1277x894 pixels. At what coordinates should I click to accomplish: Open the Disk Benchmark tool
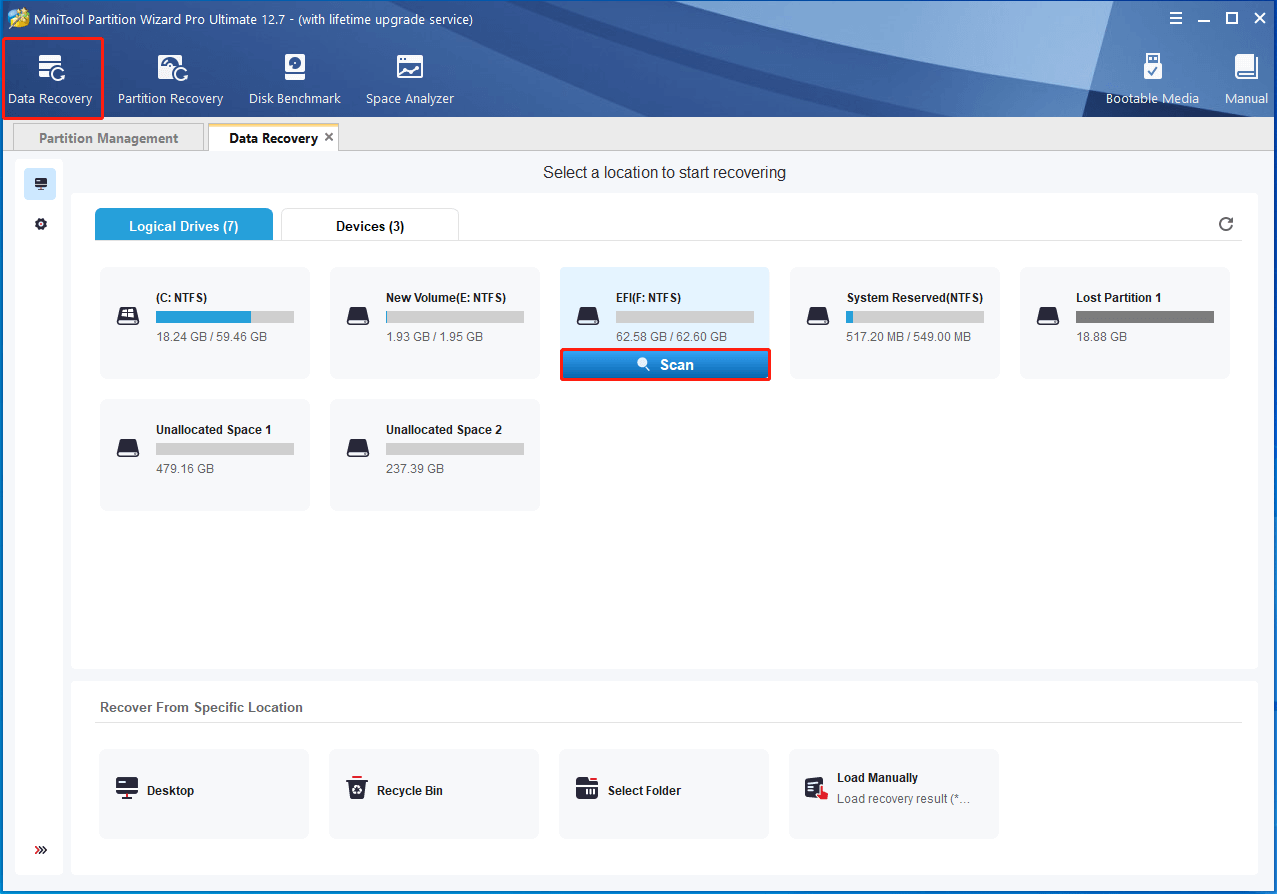click(295, 79)
